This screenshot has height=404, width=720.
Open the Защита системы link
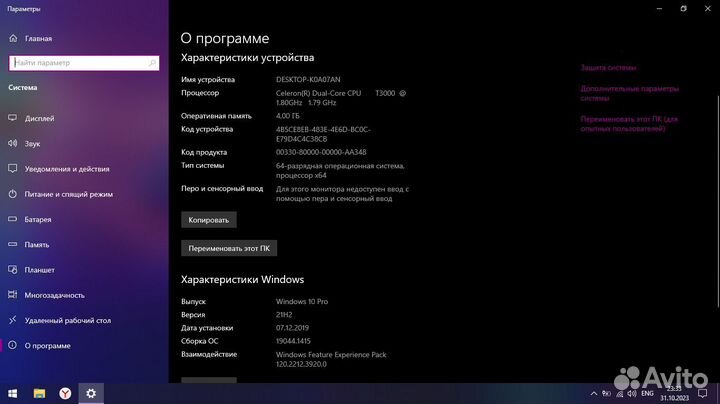608,68
